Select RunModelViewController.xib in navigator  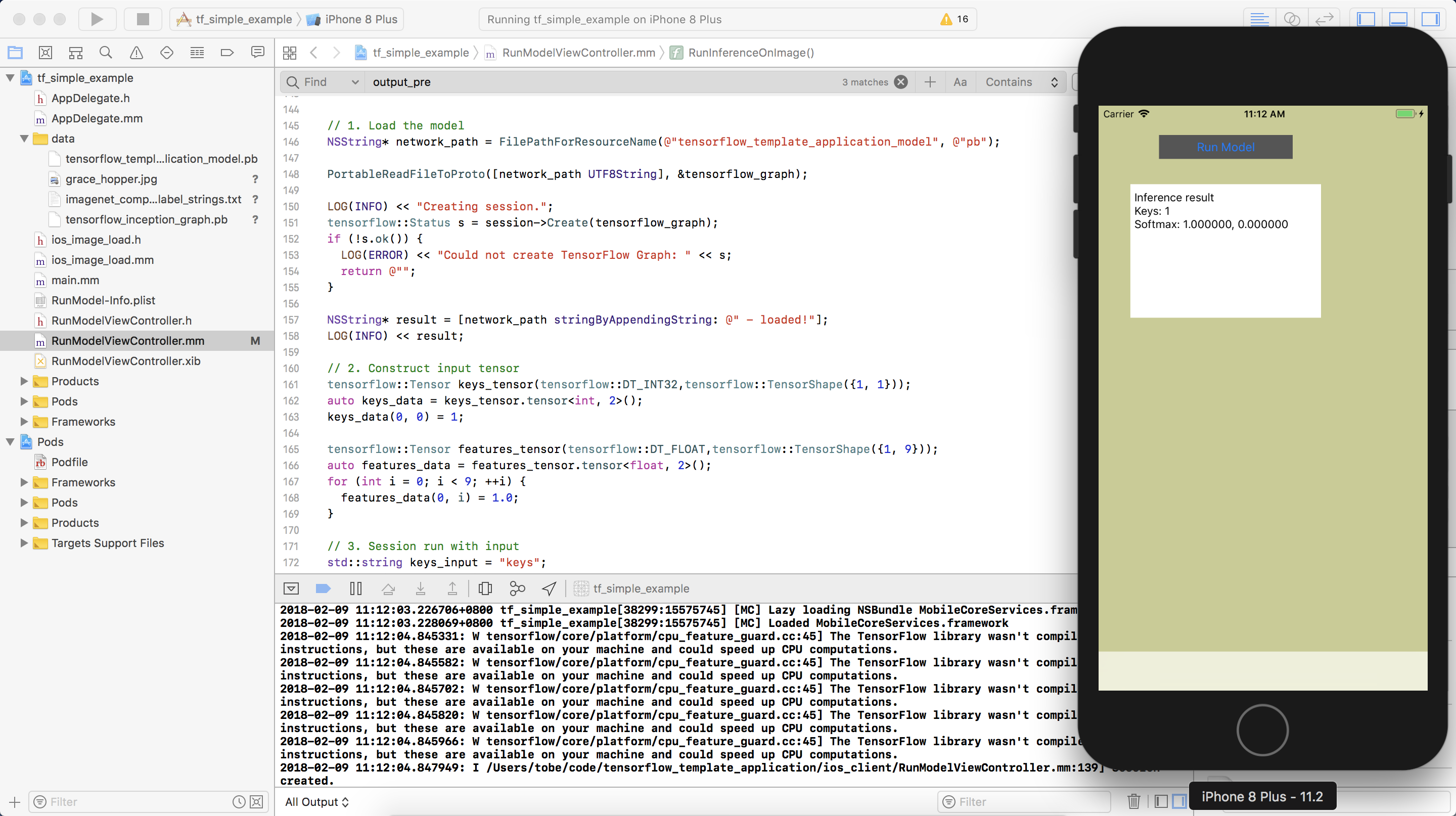125,361
